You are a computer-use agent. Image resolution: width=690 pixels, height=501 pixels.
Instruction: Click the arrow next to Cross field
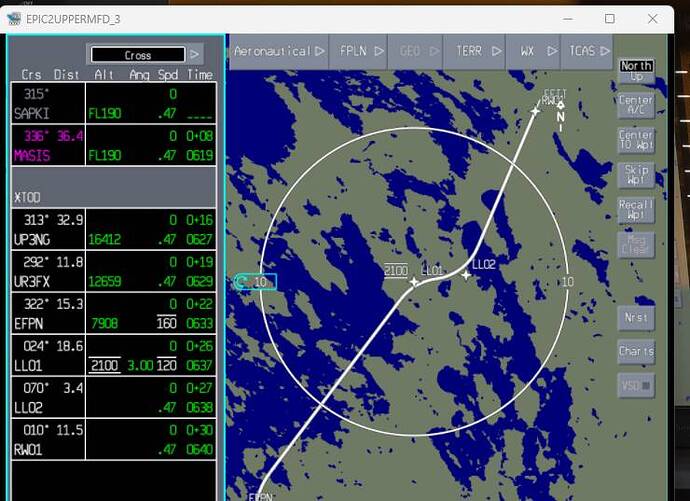pos(195,55)
